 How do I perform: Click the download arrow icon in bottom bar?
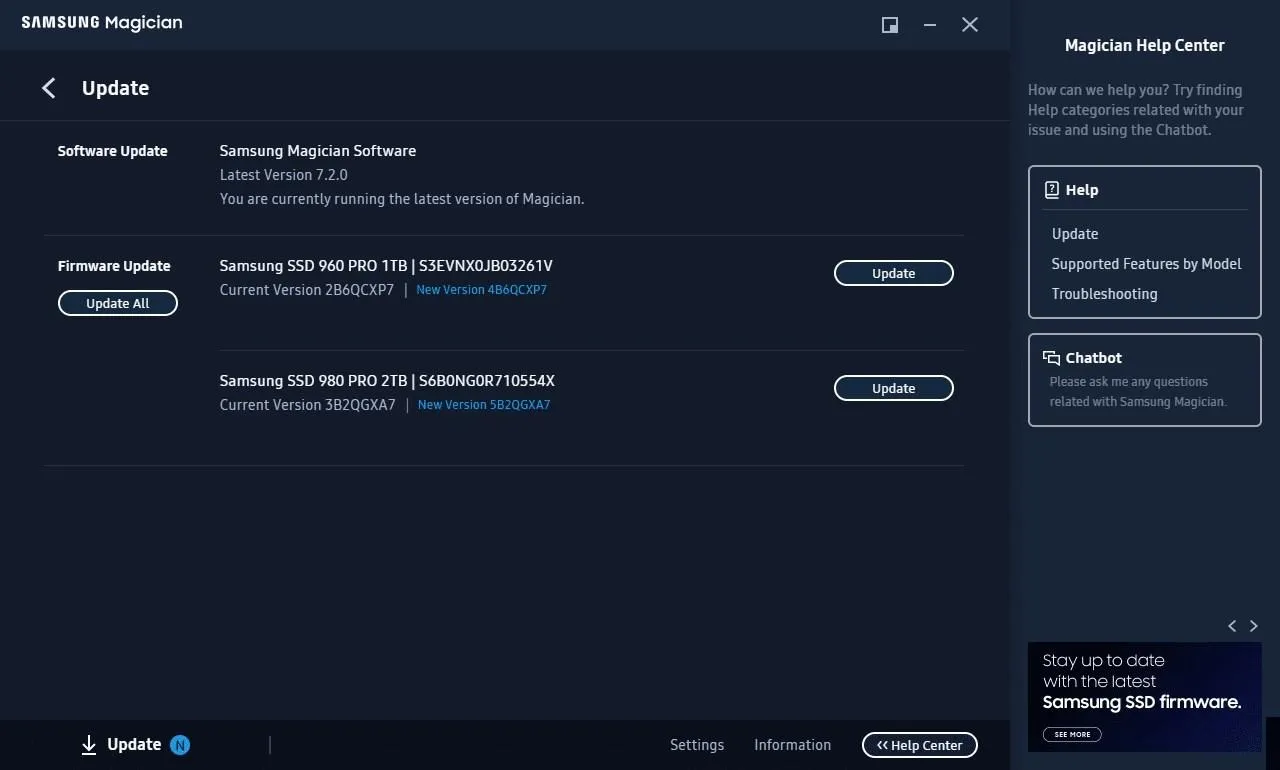tap(89, 745)
